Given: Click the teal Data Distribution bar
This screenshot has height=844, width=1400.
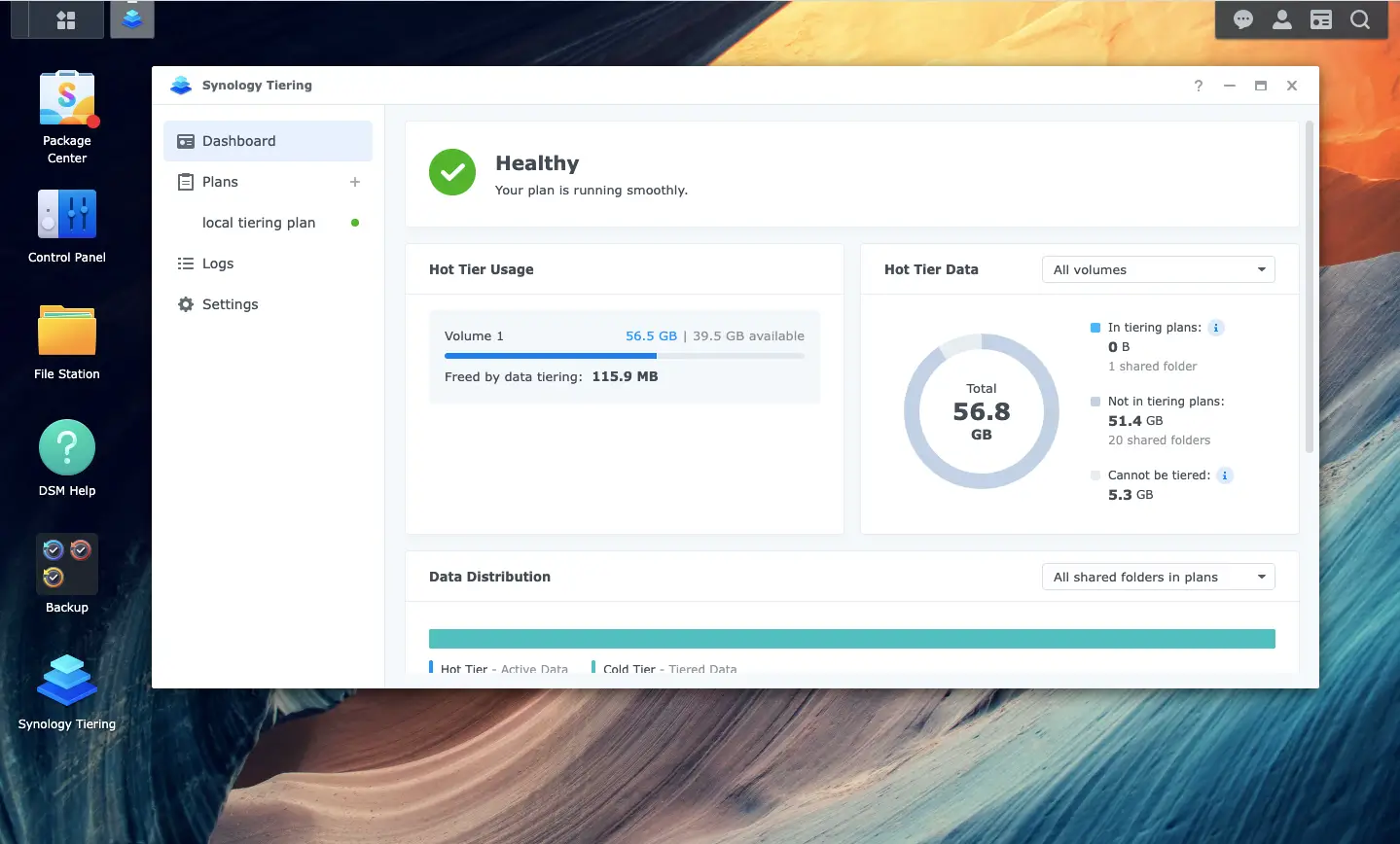Looking at the screenshot, I should (x=852, y=639).
